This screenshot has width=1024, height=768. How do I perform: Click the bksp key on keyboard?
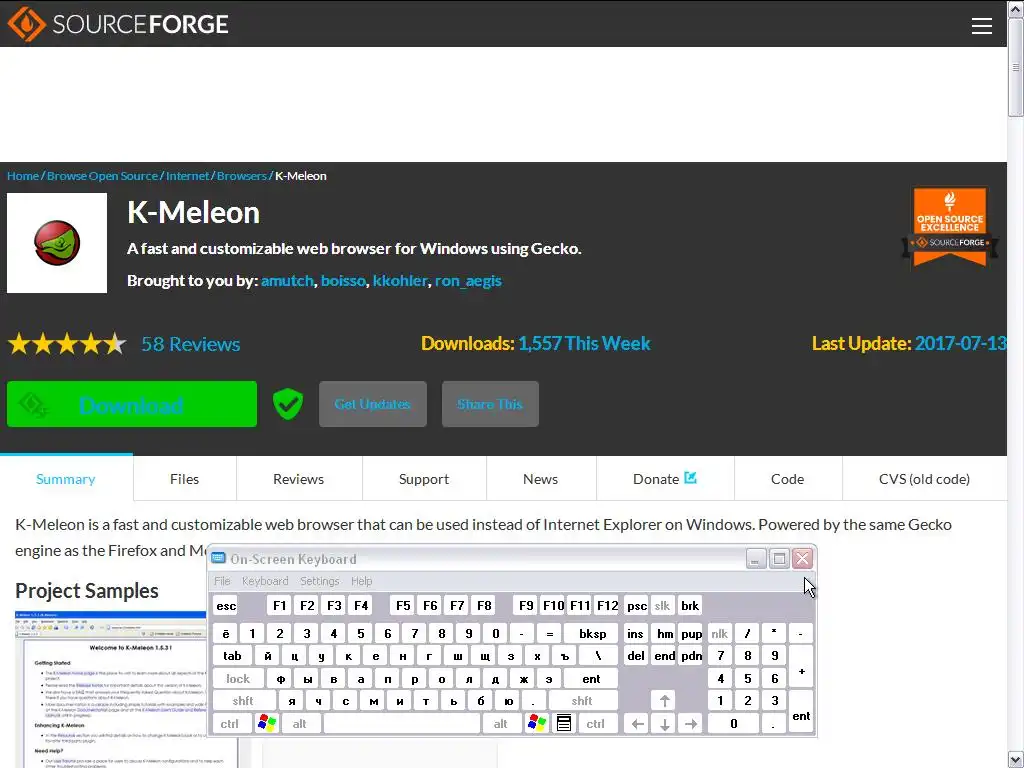tap(592, 633)
